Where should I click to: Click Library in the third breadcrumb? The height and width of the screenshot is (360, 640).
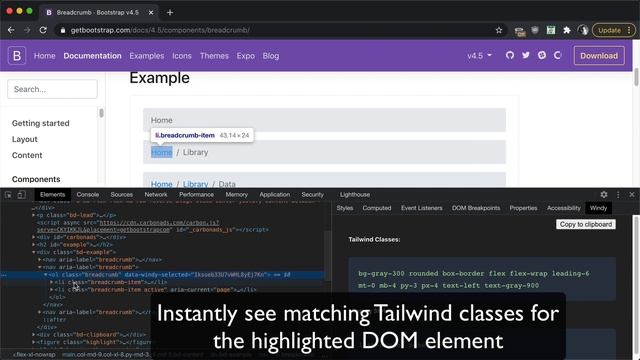click(x=195, y=184)
